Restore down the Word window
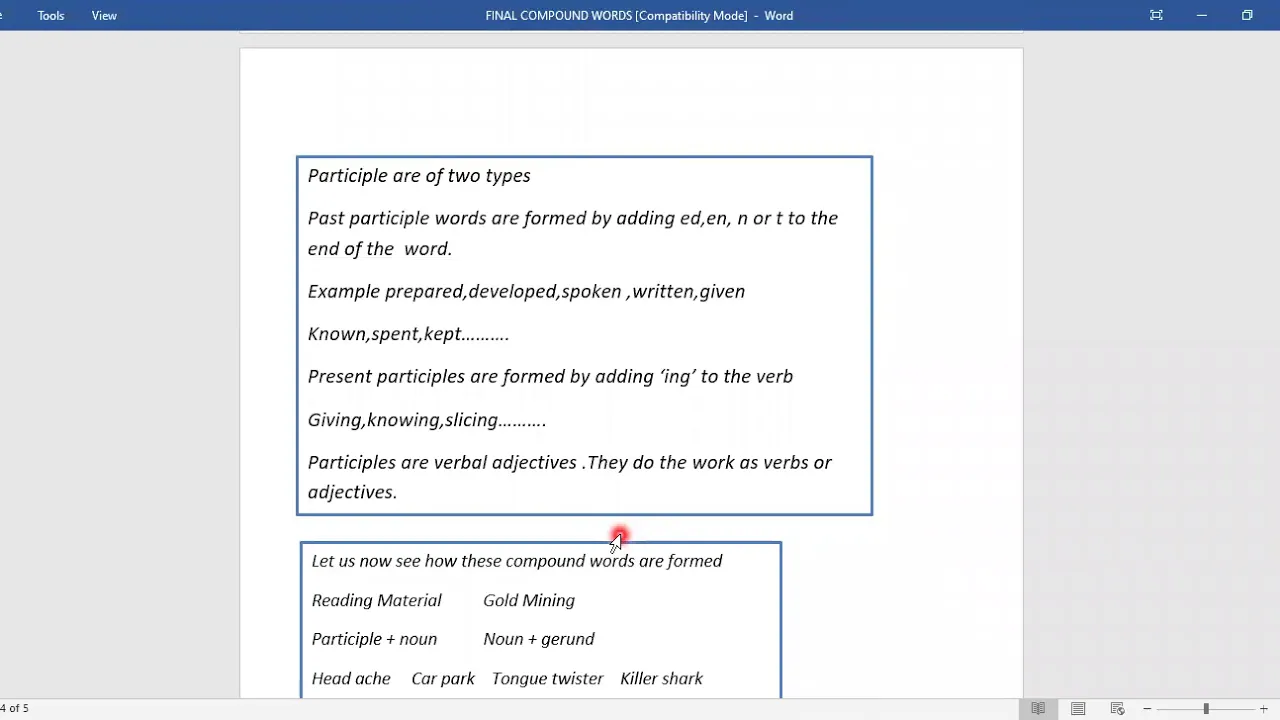Screen dimensions: 1280x720 pos(1247,15)
